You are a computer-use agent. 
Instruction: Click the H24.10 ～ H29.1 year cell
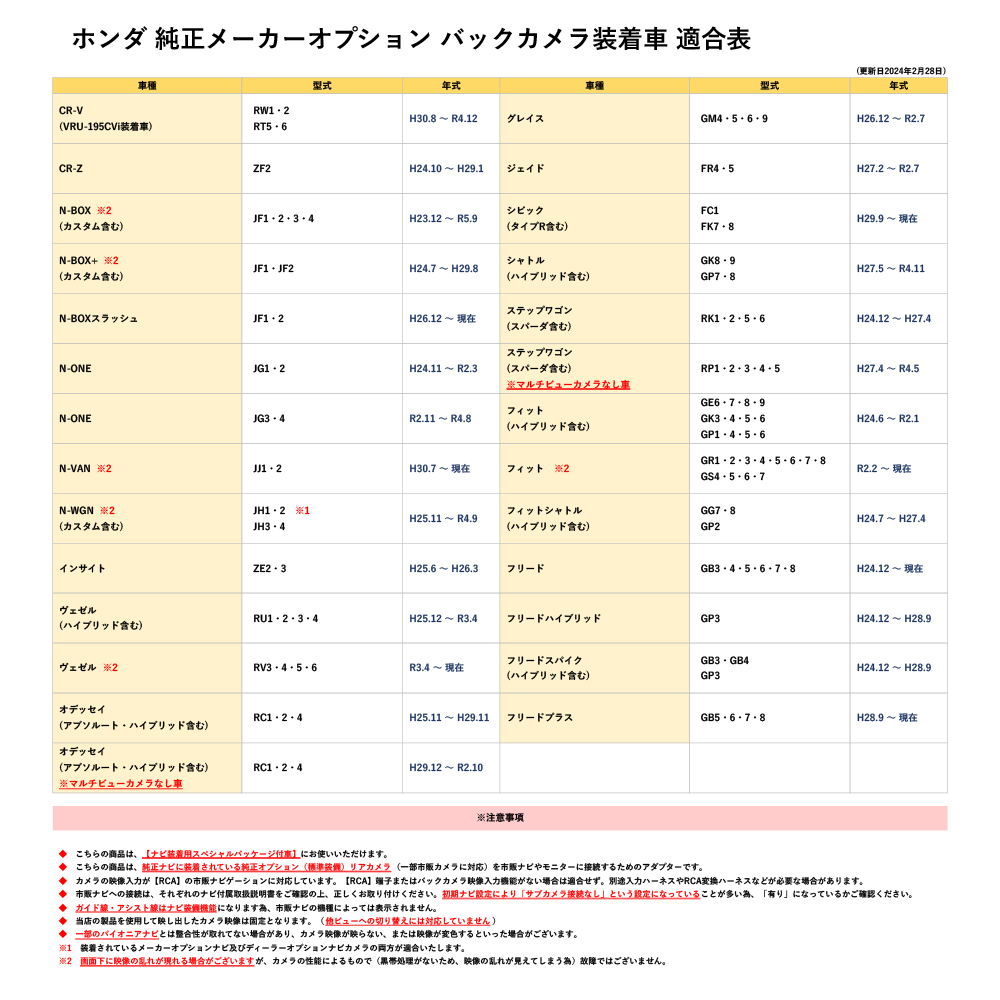[x=451, y=168]
